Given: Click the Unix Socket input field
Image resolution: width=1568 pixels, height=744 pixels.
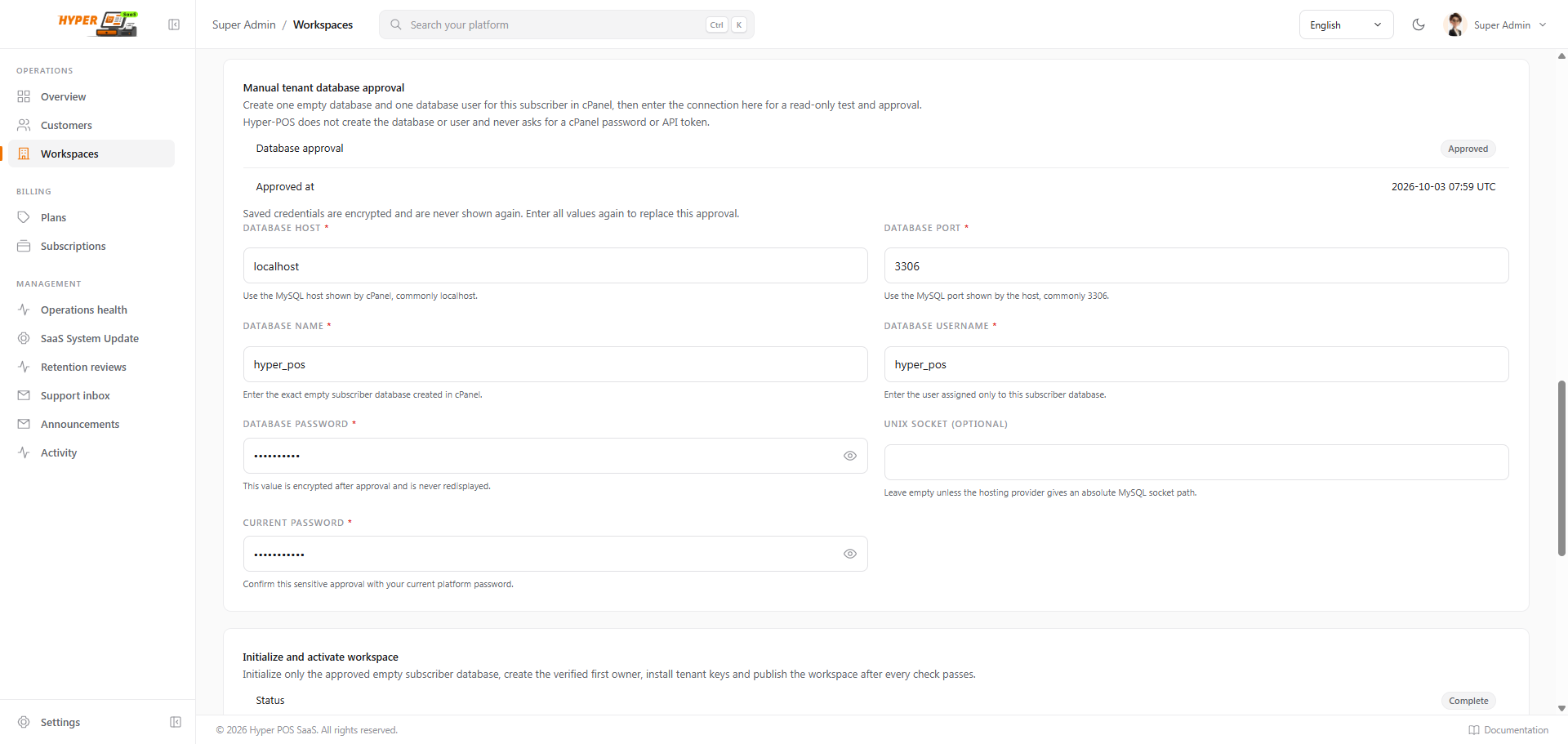Looking at the screenshot, I should 1196,462.
